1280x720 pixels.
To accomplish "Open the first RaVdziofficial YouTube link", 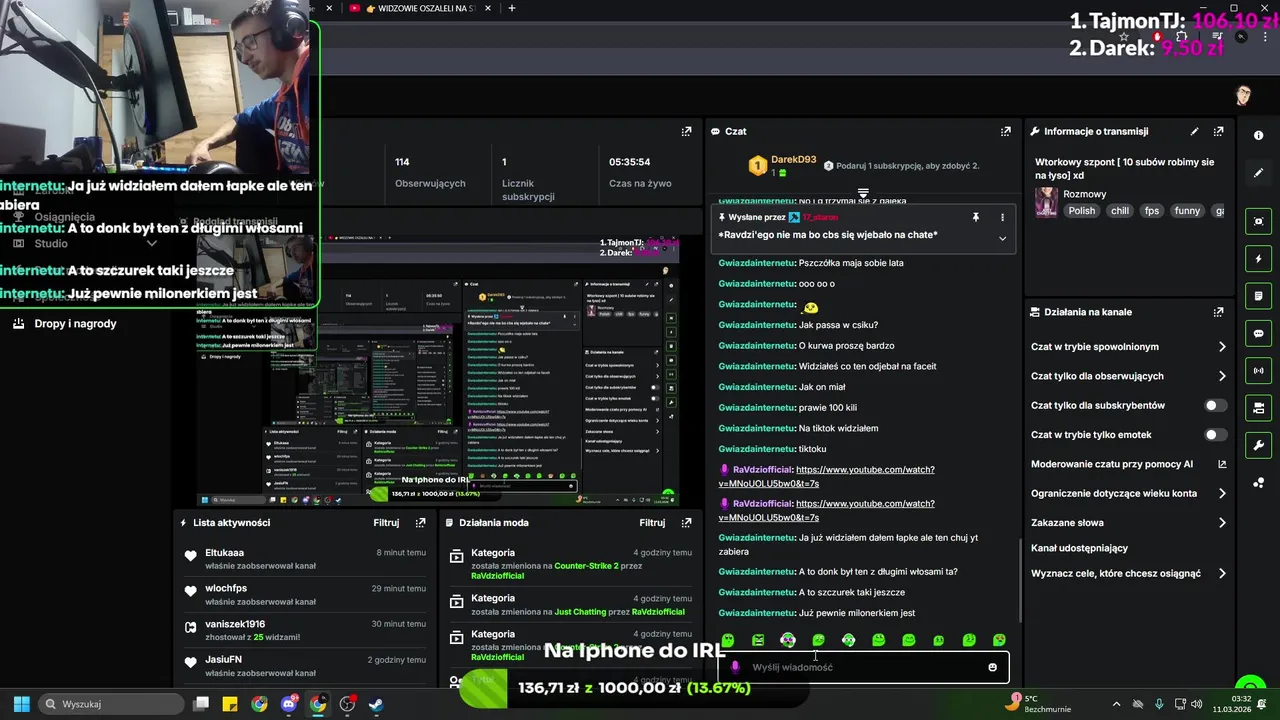I will [826, 476].
